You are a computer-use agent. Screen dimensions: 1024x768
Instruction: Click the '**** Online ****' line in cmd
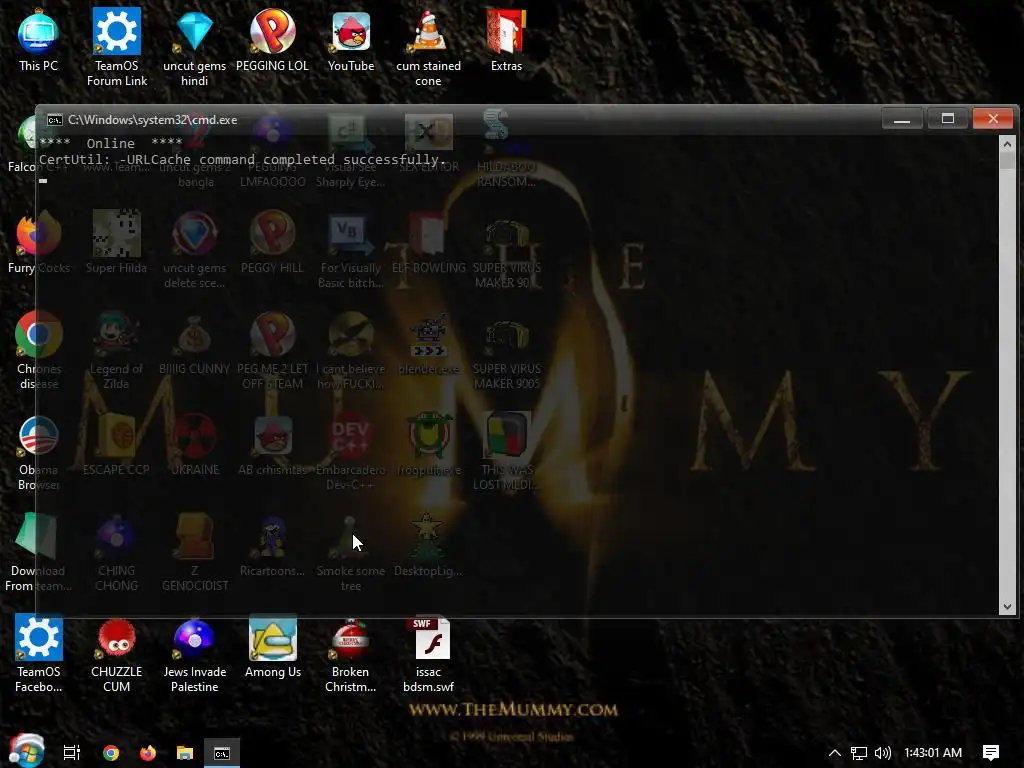(x=110, y=143)
